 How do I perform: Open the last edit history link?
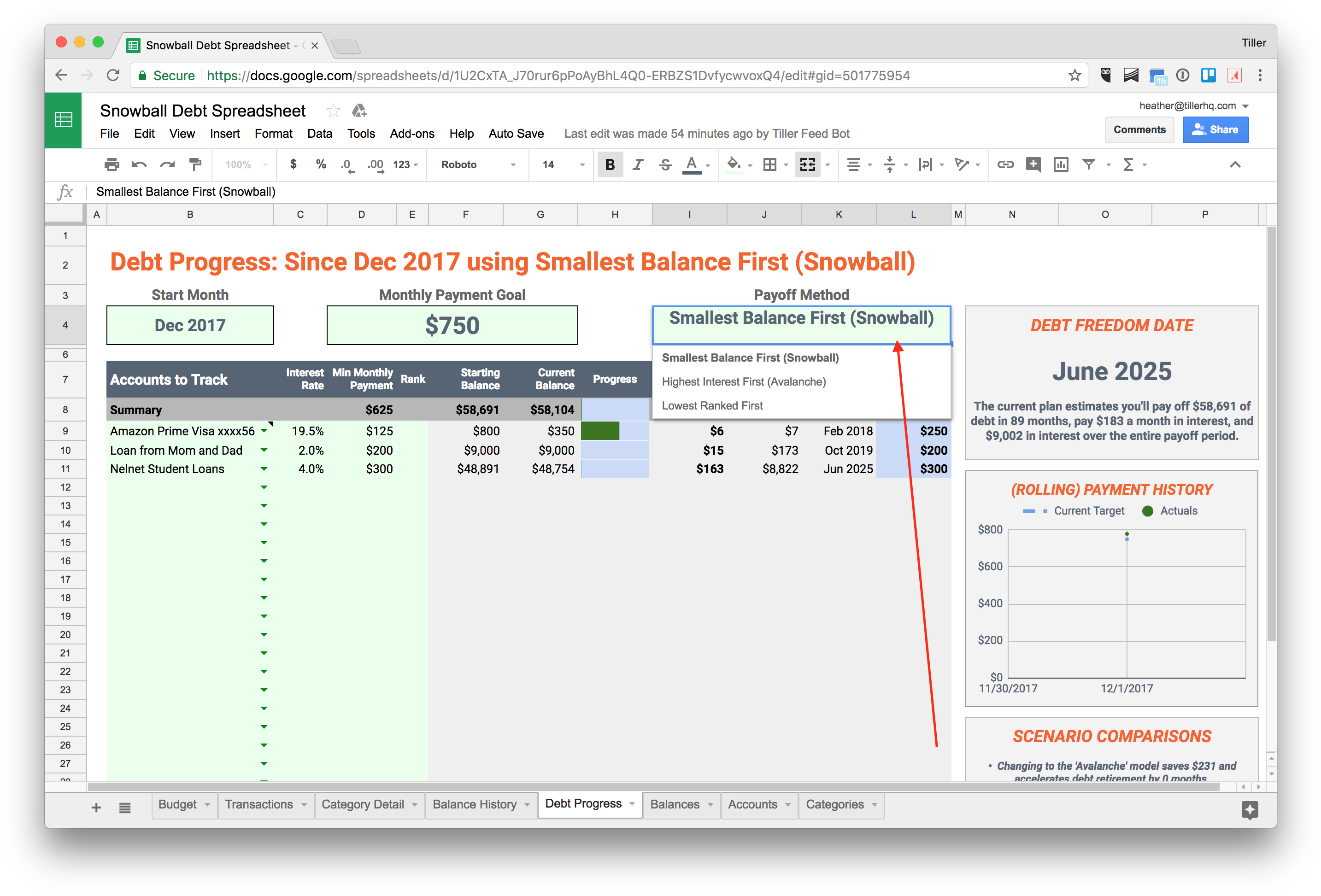[x=706, y=134]
